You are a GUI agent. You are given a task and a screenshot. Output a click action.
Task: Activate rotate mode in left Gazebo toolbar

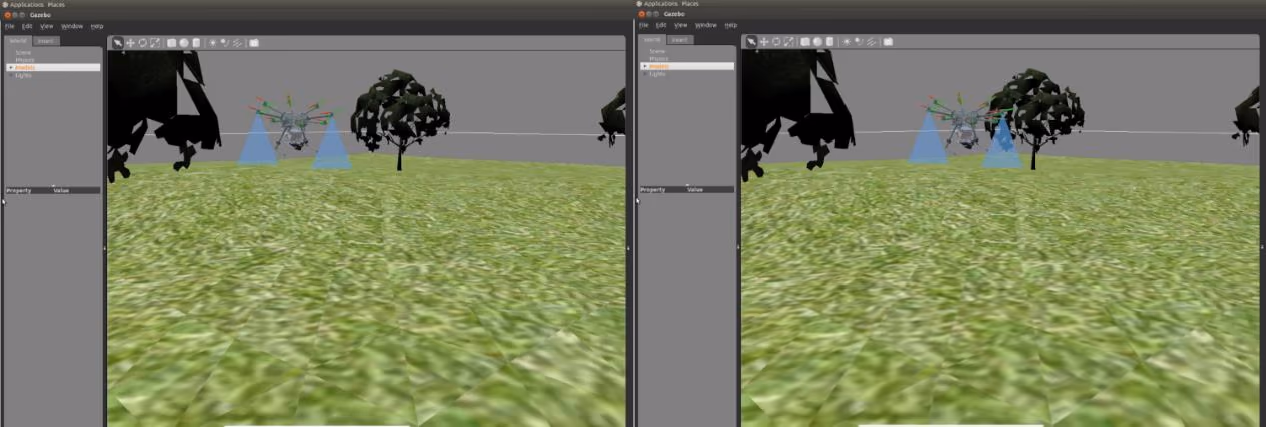pyautogui.click(x=142, y=43)
